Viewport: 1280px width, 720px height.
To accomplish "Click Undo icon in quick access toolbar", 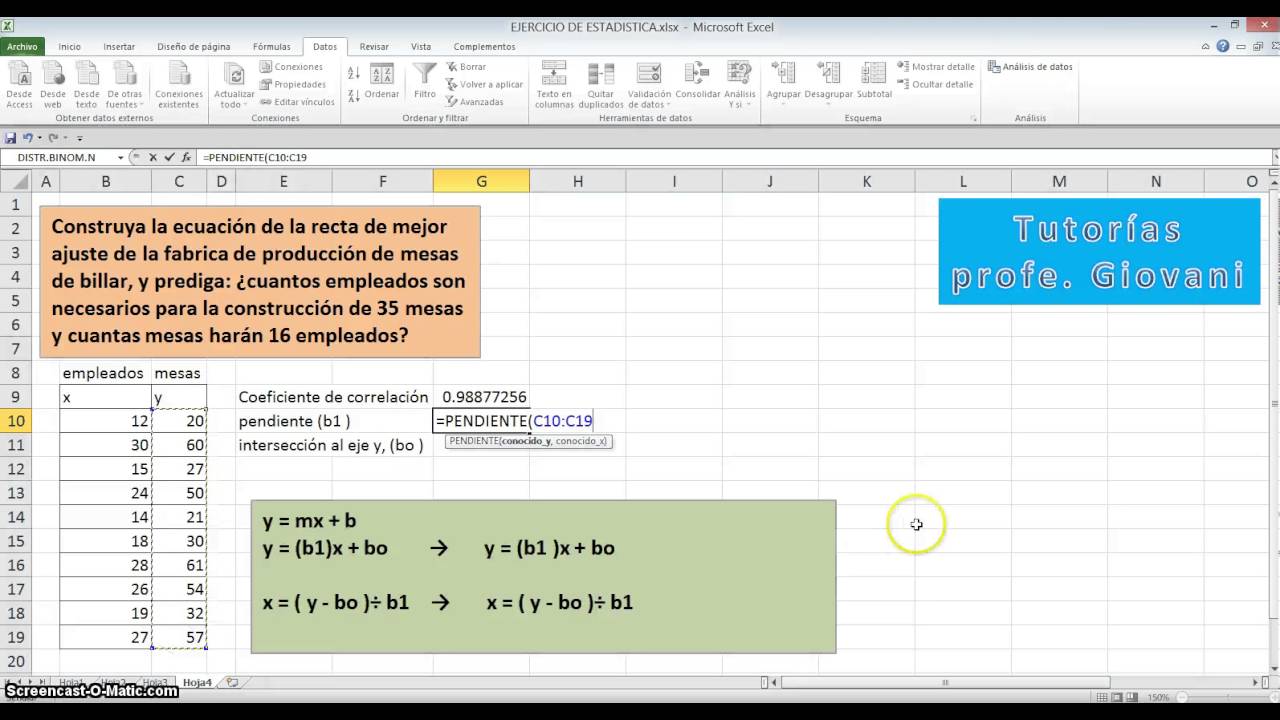I will click(x=27, y=138).
